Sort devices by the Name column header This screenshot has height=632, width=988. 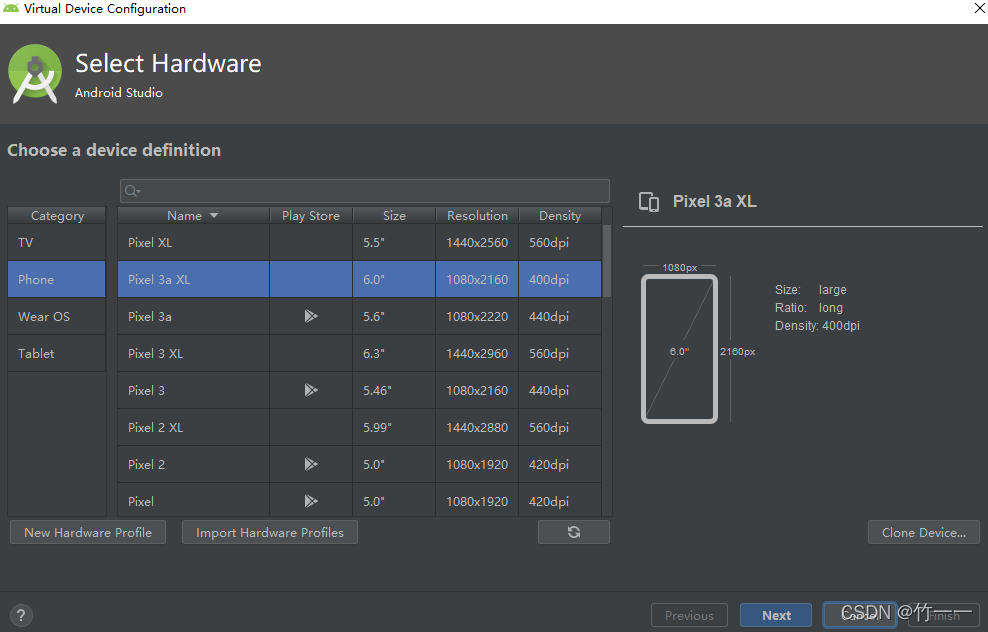pos(193,215)
